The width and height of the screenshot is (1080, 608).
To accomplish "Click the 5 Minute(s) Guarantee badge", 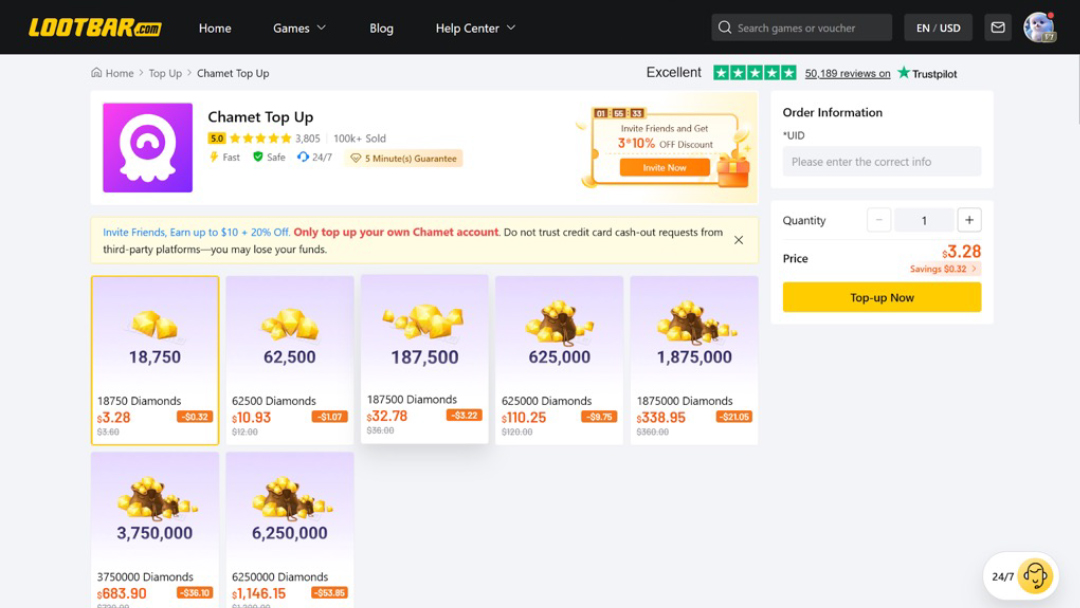I will pos(404,158).
